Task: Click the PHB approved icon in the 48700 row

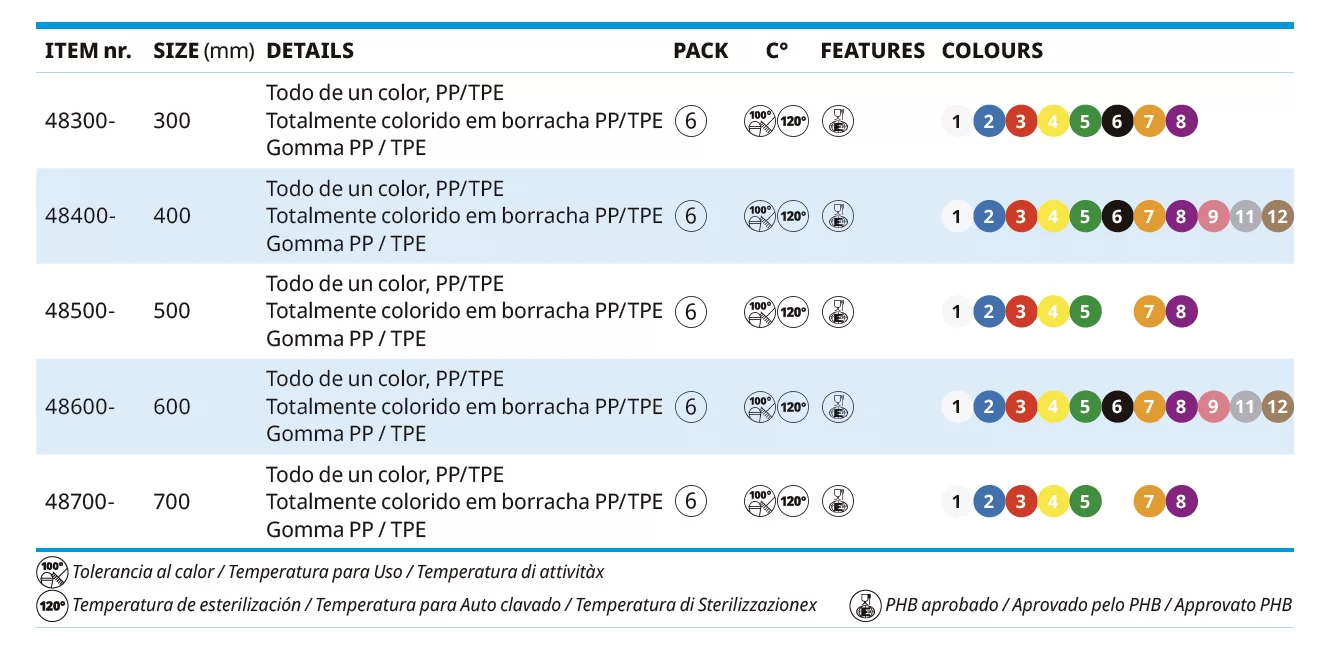Action: coord(838,501)
